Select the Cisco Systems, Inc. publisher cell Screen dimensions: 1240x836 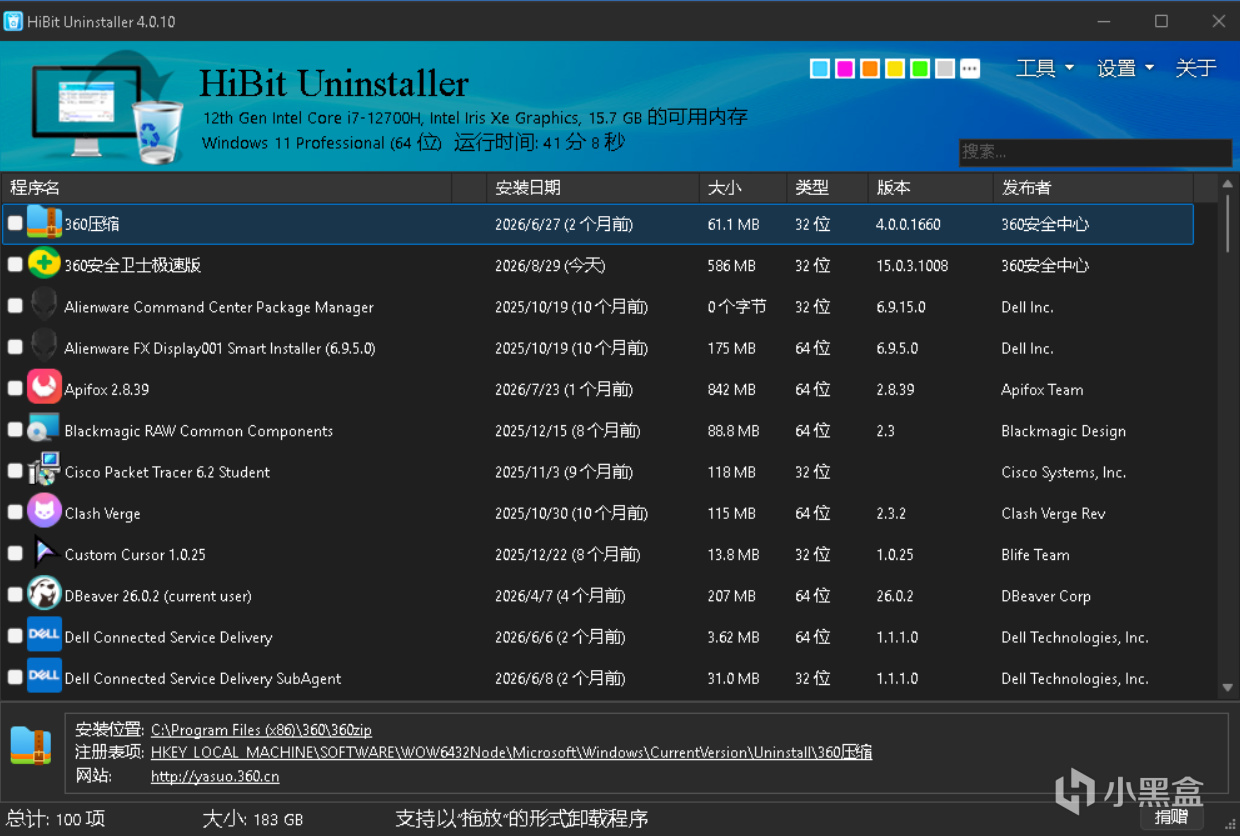click(x=1063, y=472)
